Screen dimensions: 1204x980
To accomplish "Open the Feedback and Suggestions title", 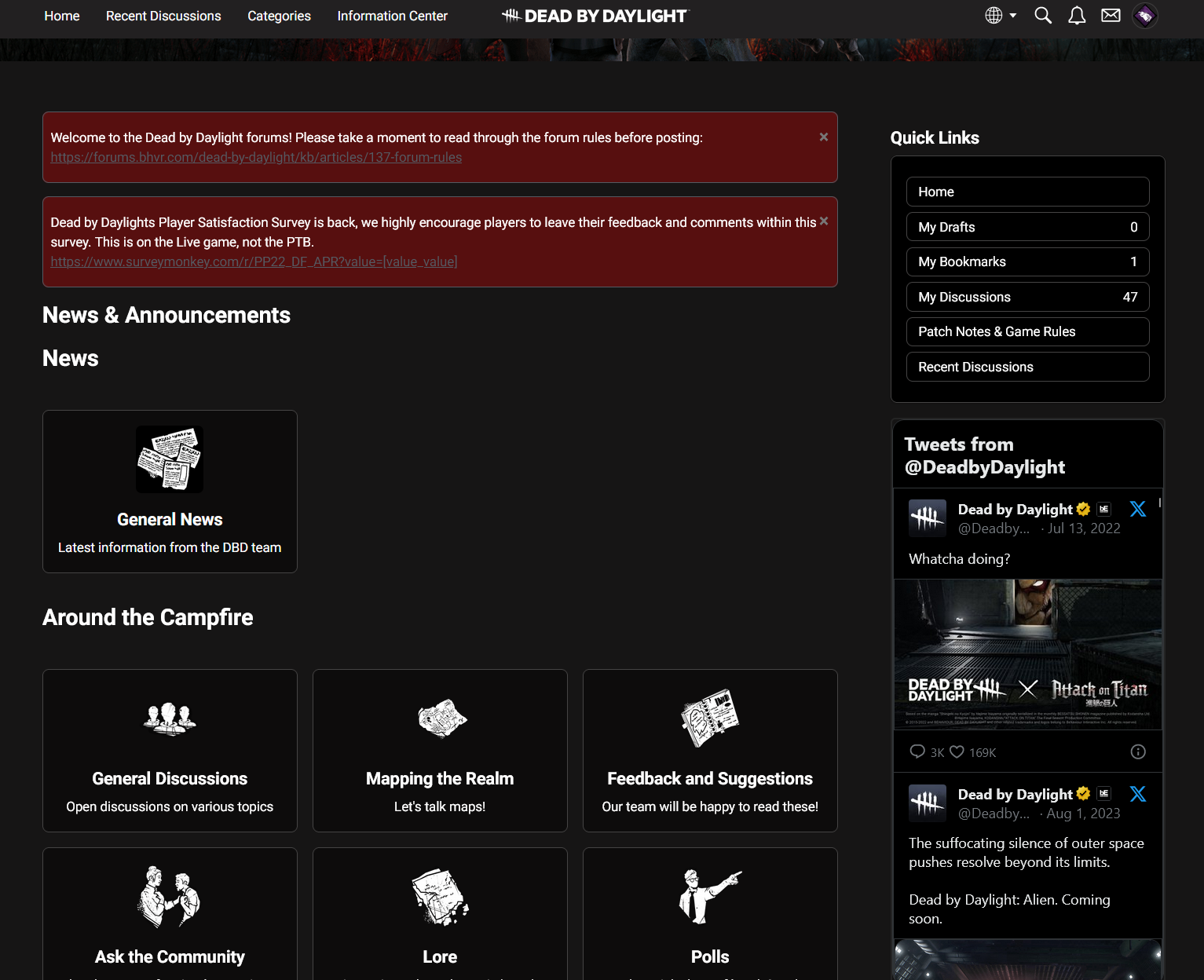I will [x=710, y=778].
